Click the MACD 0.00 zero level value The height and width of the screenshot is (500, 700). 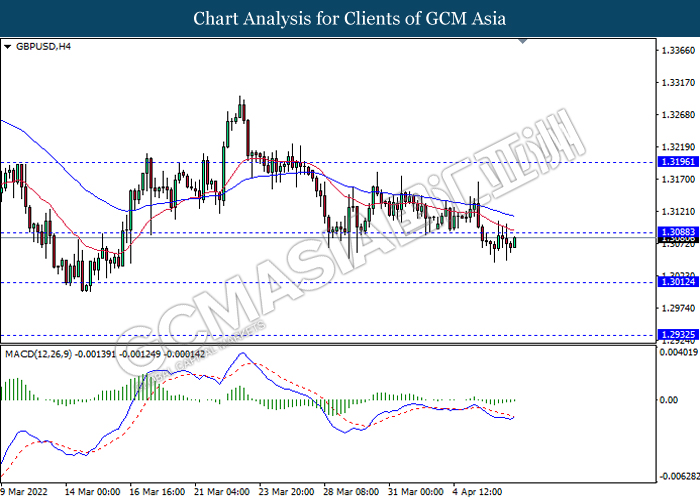click(x=669, y=400)
